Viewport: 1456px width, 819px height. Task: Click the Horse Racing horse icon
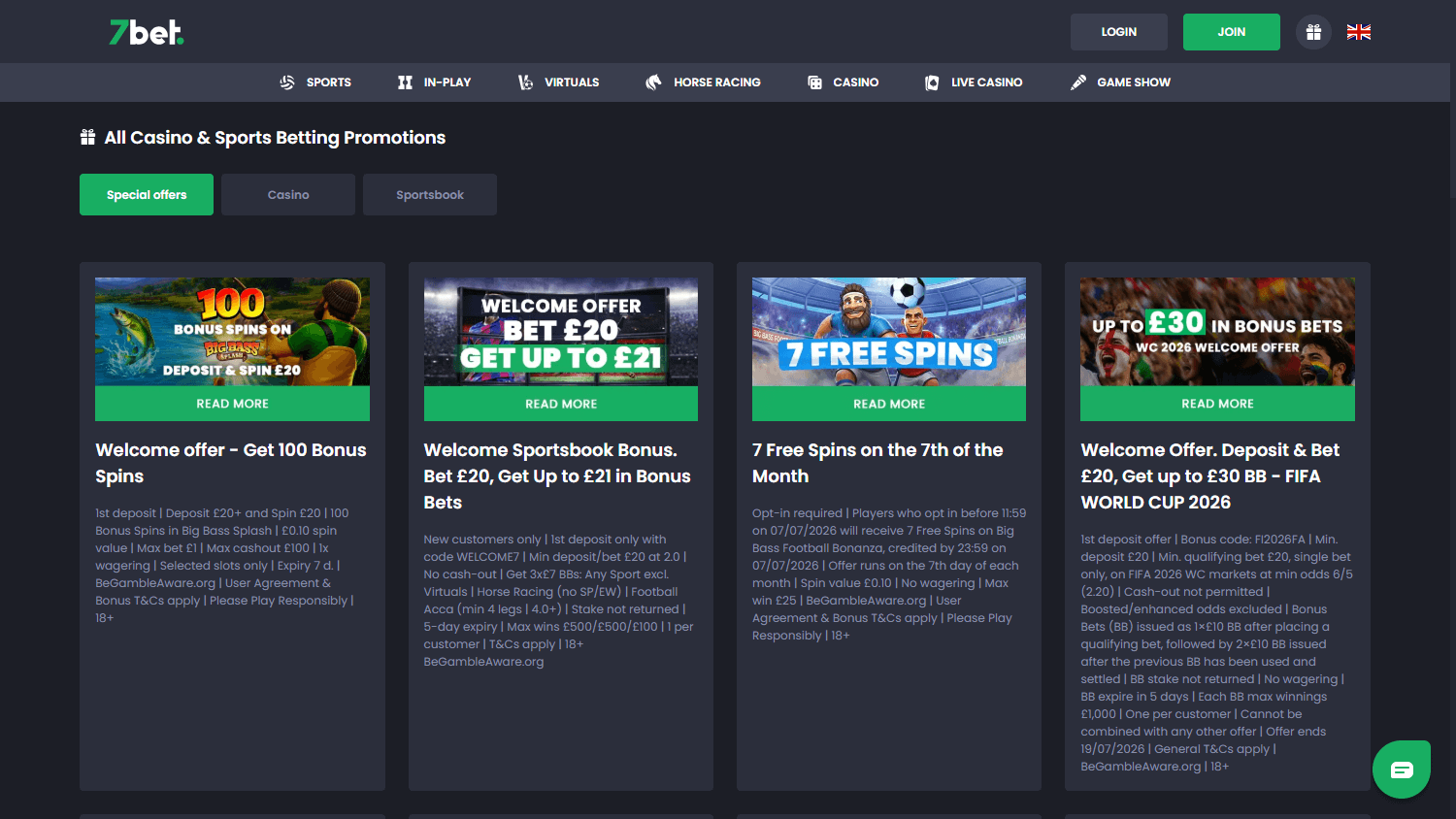click(653, 82)
